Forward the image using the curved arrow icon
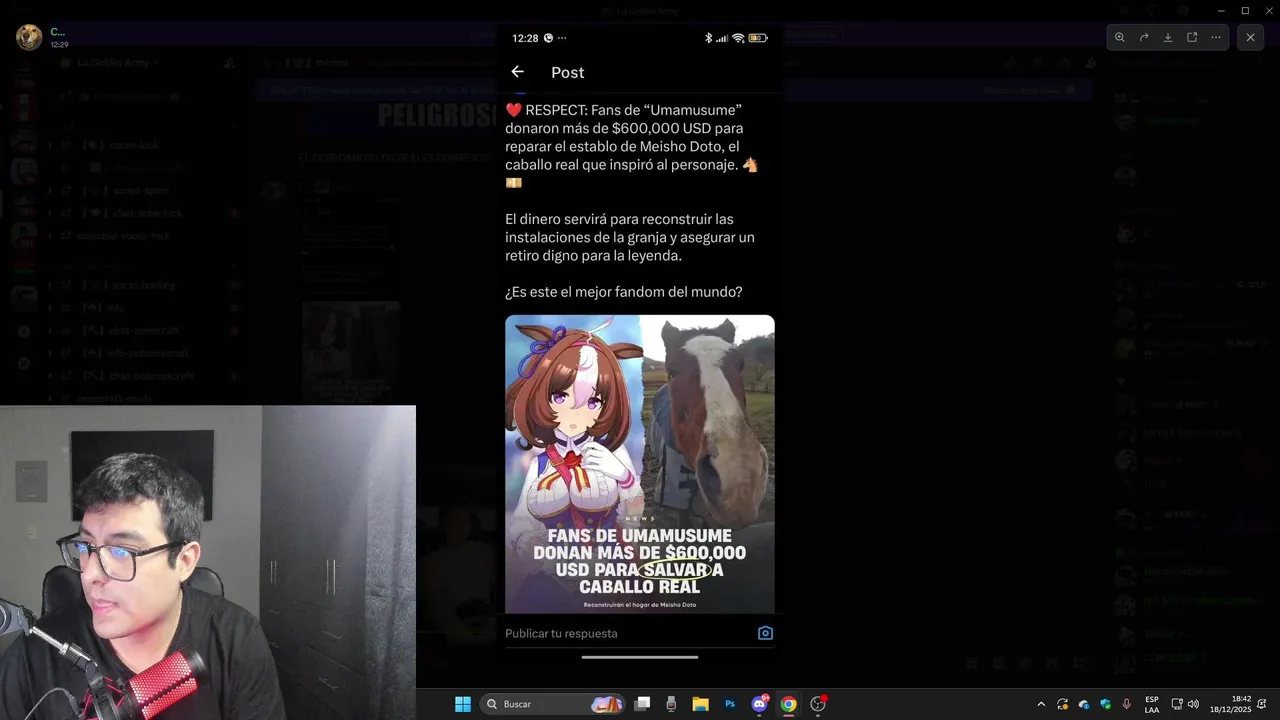 [x=1144, y=37]
